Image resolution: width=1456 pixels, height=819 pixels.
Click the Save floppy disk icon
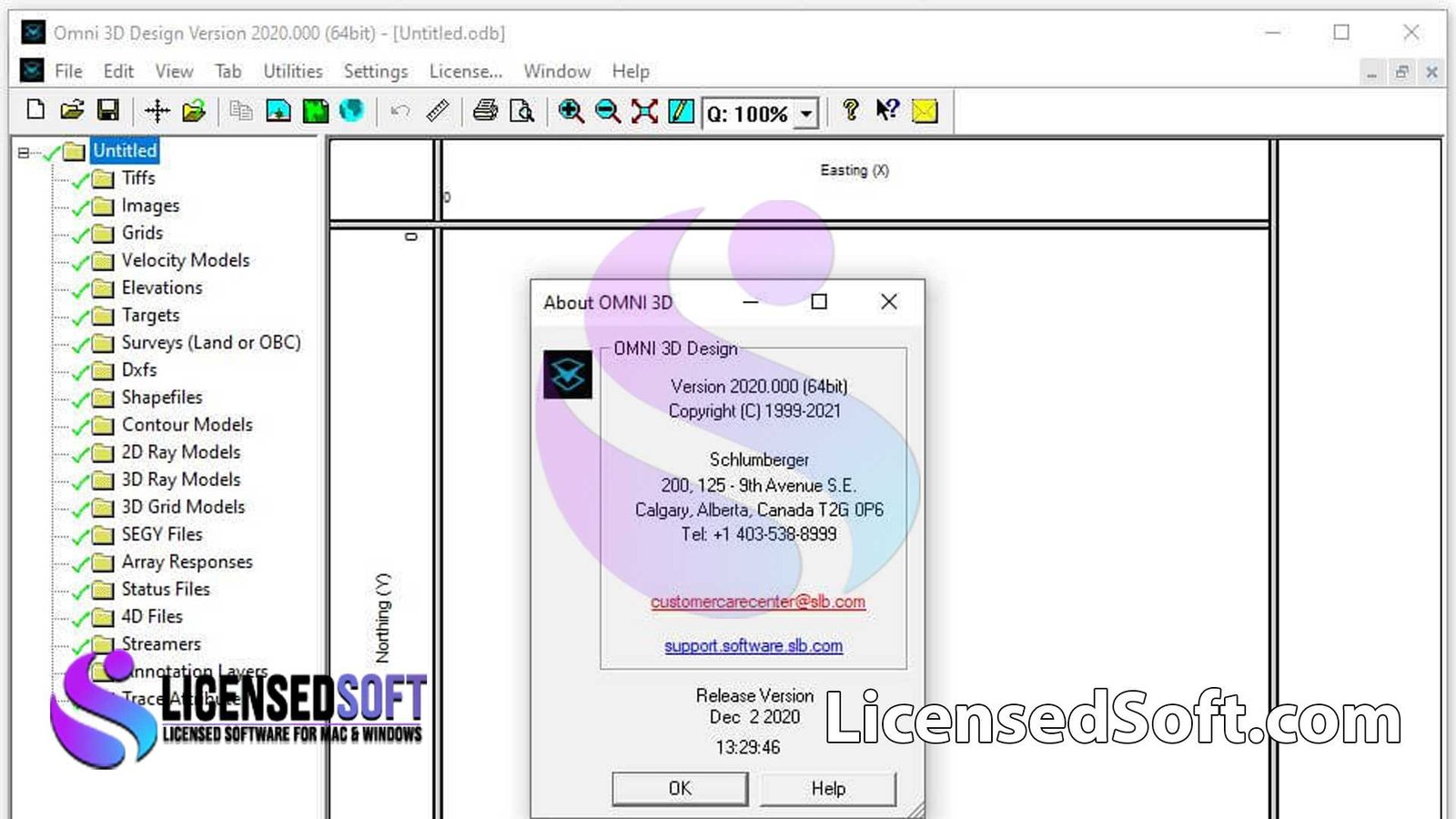click(x=108, y=111)
